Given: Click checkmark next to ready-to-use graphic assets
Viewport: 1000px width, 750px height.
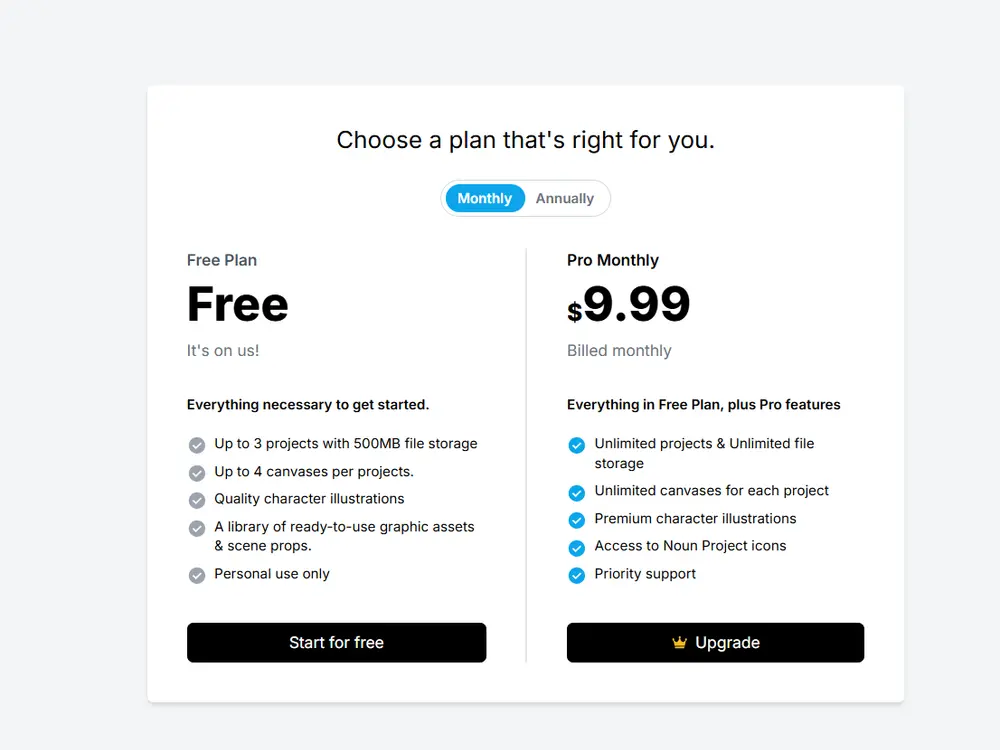Looking at the screenshot, I should click(x=197, y=528).
